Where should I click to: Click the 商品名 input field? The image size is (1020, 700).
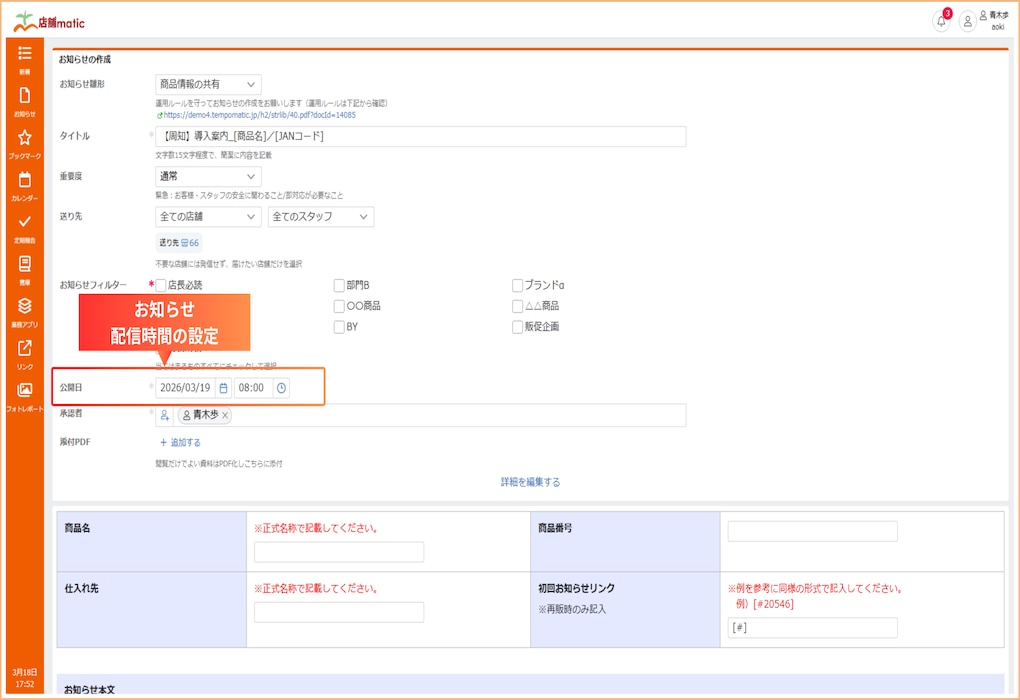pyautogui.click(x=338, y=552)
